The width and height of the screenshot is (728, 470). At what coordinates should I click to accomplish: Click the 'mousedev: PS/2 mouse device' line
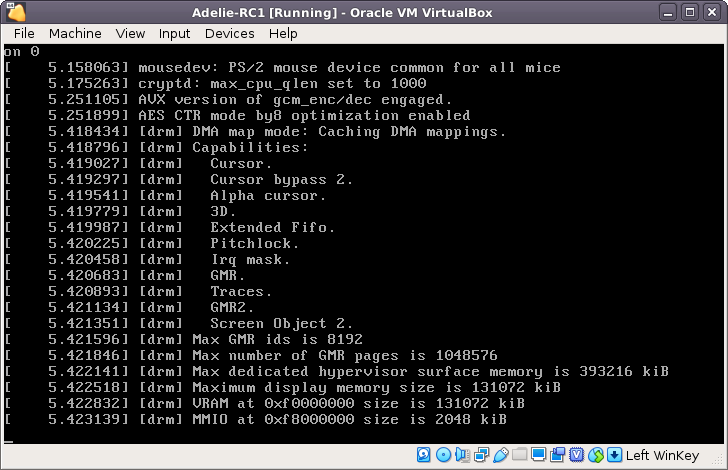click(282, 67)
